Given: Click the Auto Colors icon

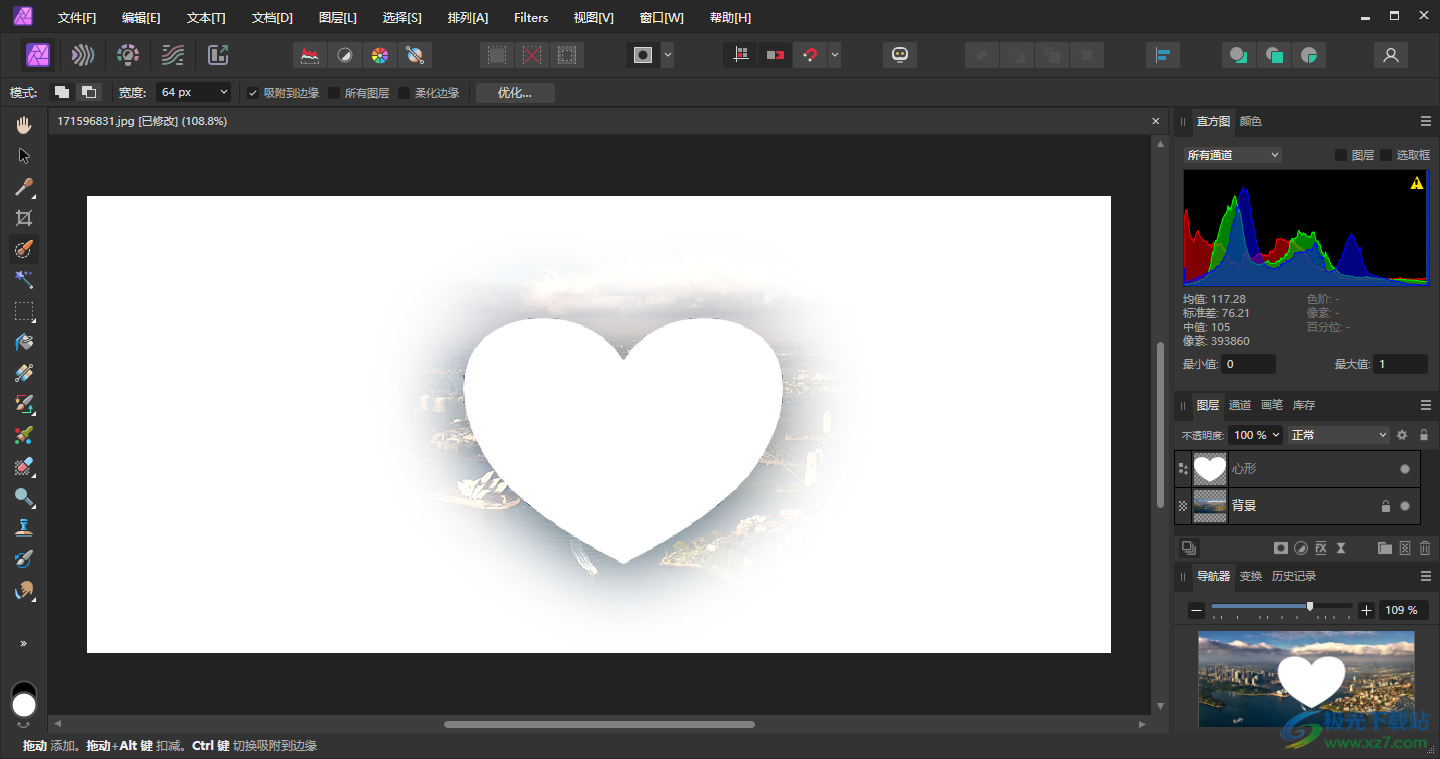Looking at the screenshot, I should coord(379,55).
